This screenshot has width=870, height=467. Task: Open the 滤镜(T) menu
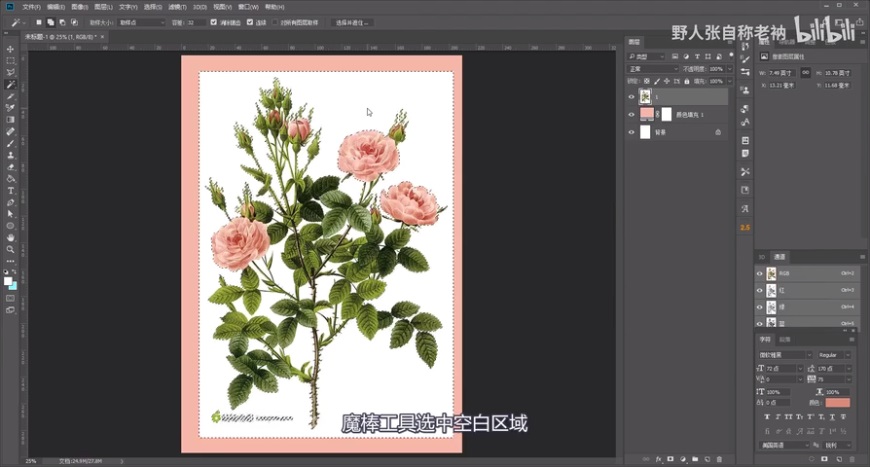pos(177,7)
